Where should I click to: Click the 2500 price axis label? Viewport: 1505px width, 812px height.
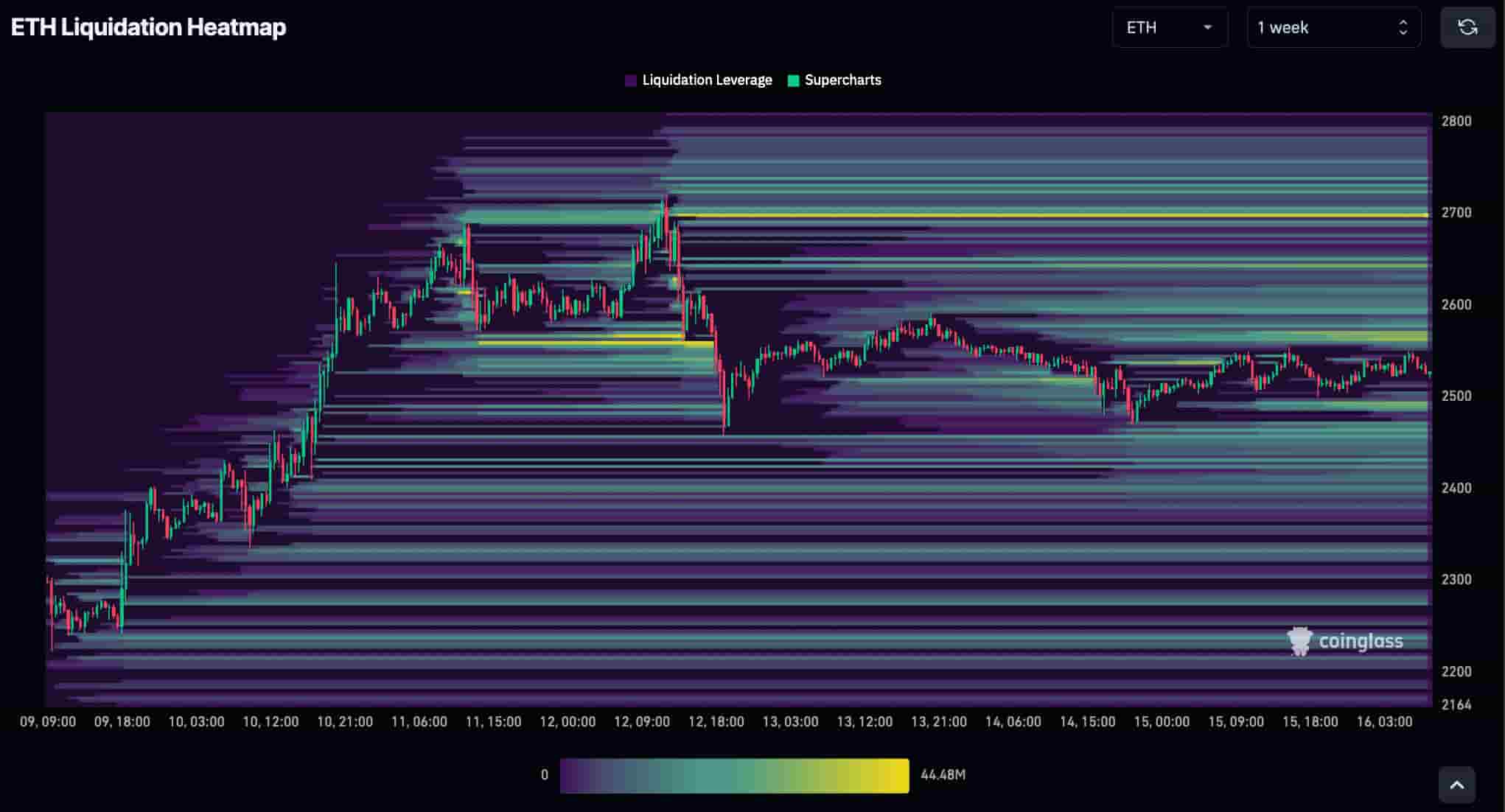coord(1456,396)
